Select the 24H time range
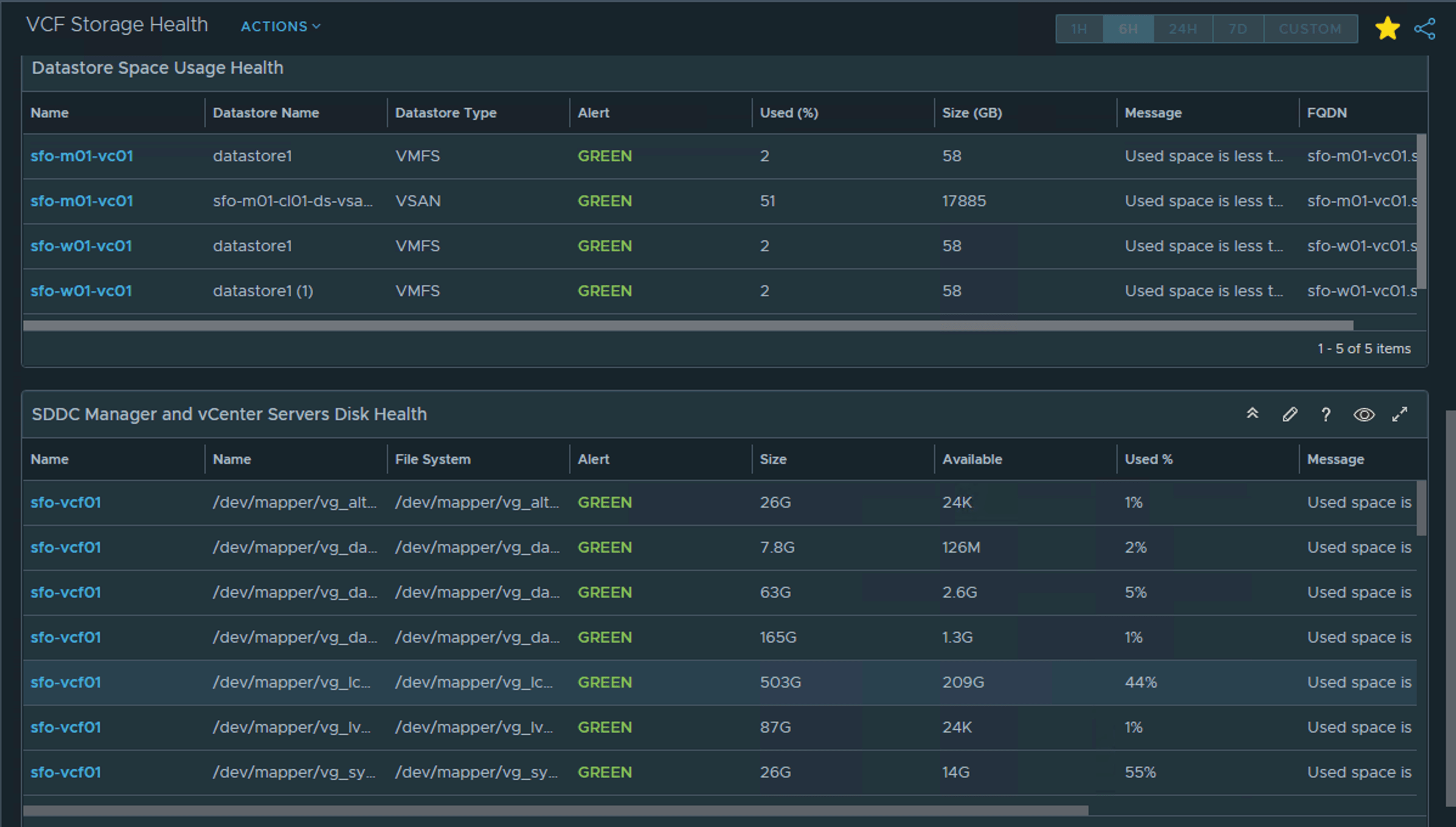 click(1182, 29)
